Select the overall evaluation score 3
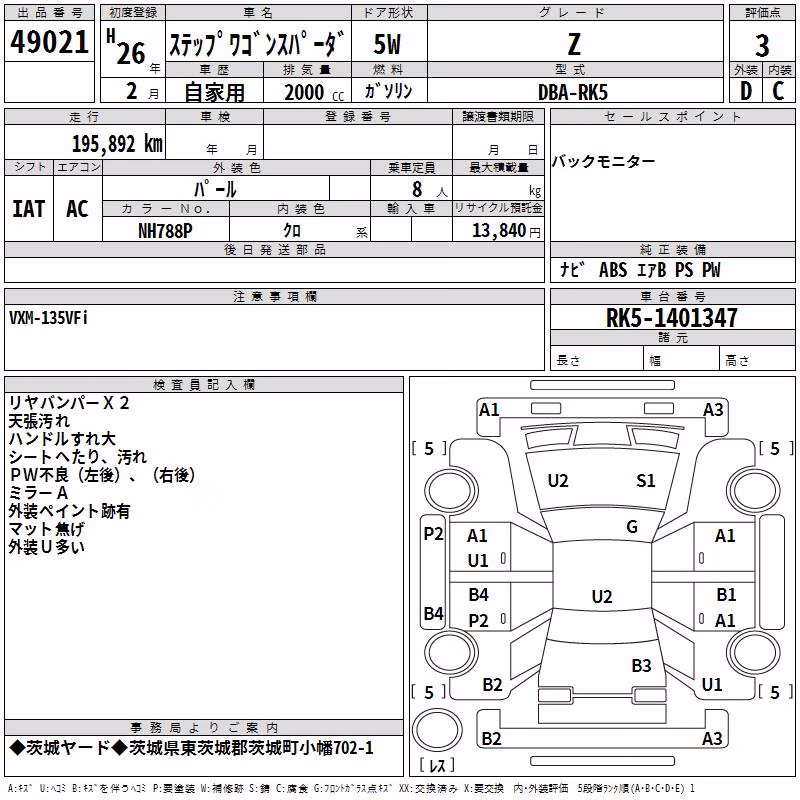The image size is (800, 800). pyautogui.click(x=762, y=45)
